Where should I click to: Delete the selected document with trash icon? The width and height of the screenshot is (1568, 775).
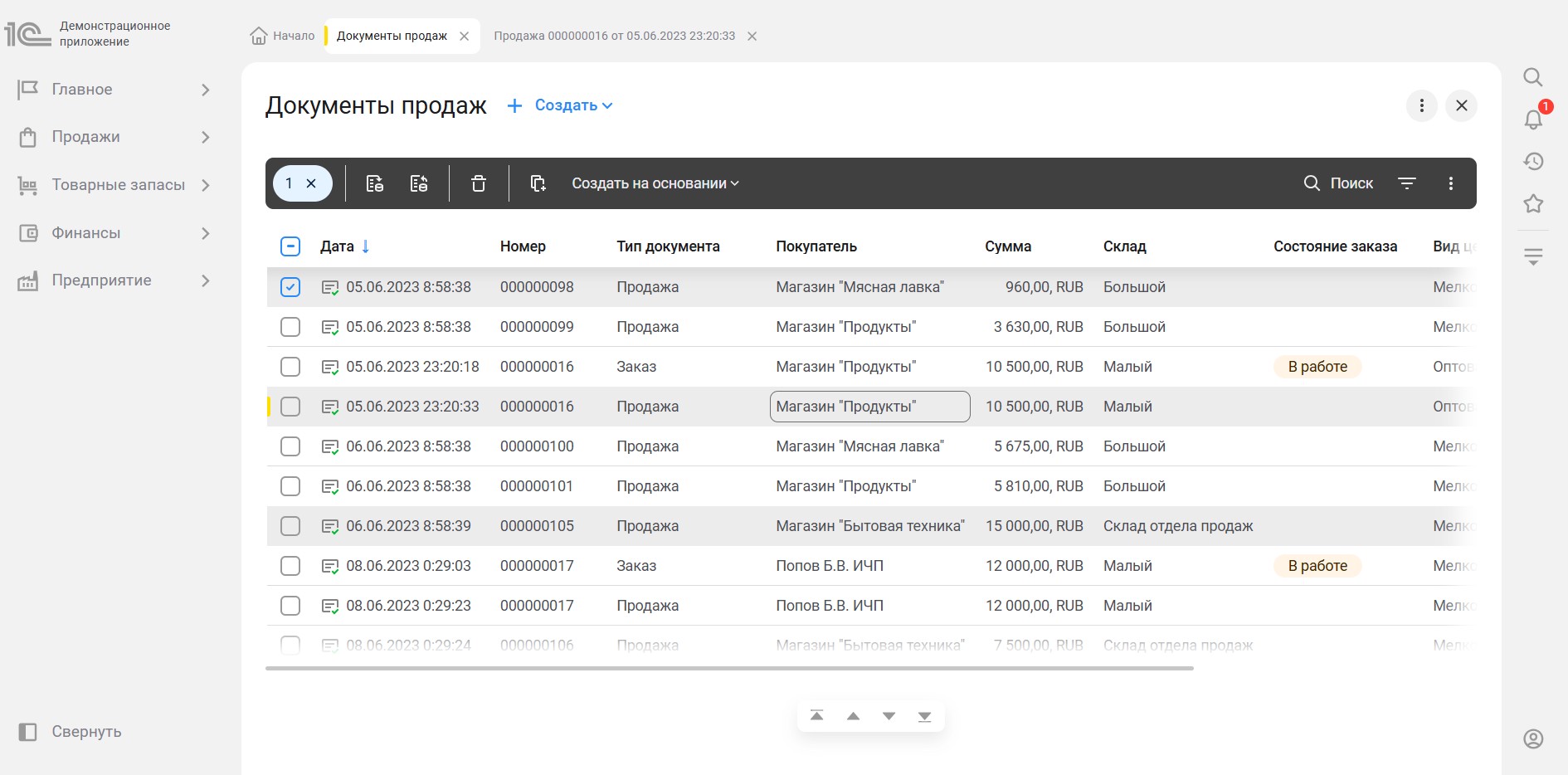(x=479, y=183)
